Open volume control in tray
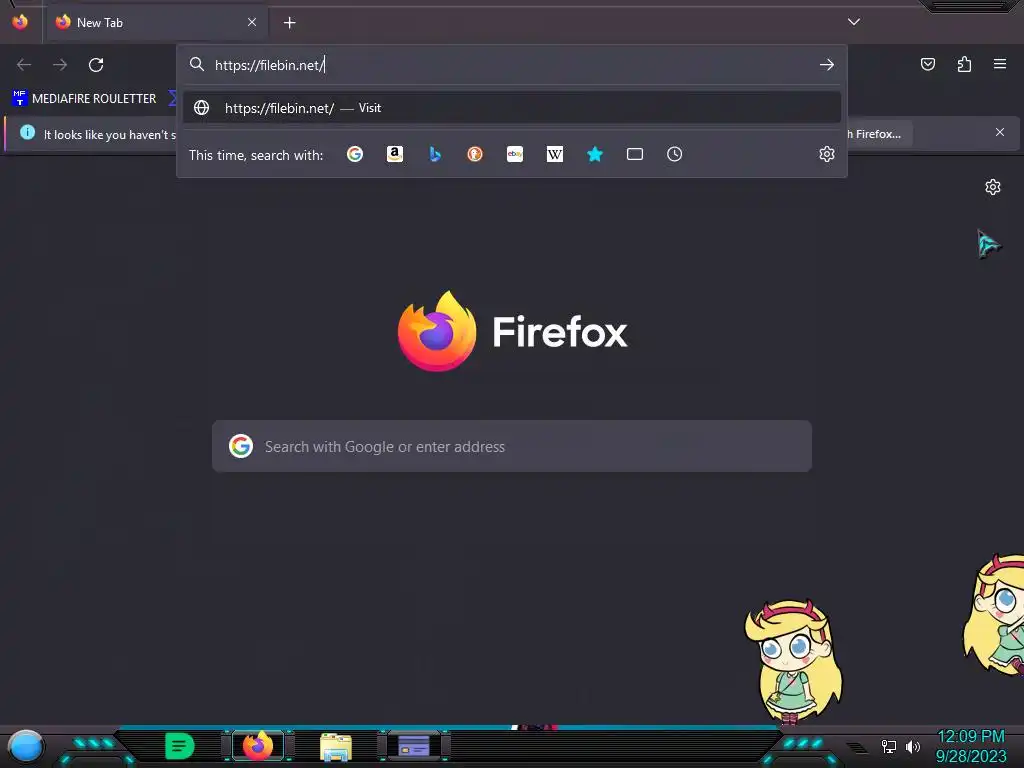 click(913, 746)
